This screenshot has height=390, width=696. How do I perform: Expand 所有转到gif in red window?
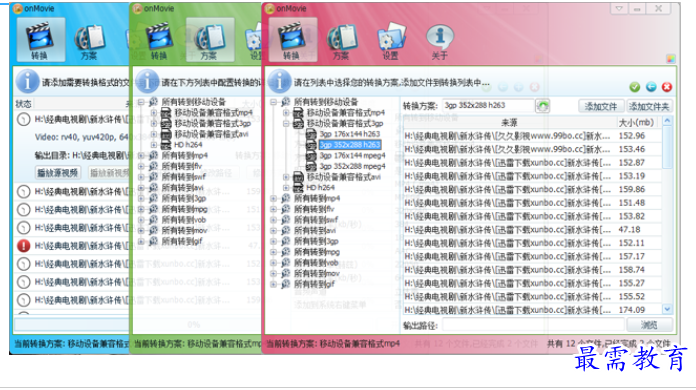point(274,284)
